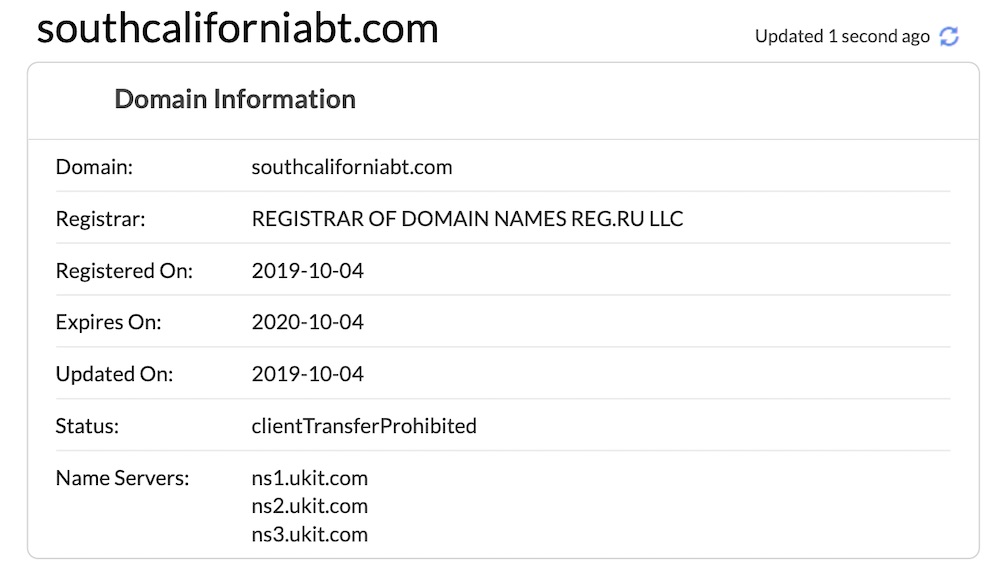Click name server ns3.ukit.com

click(x=309, y=534)
